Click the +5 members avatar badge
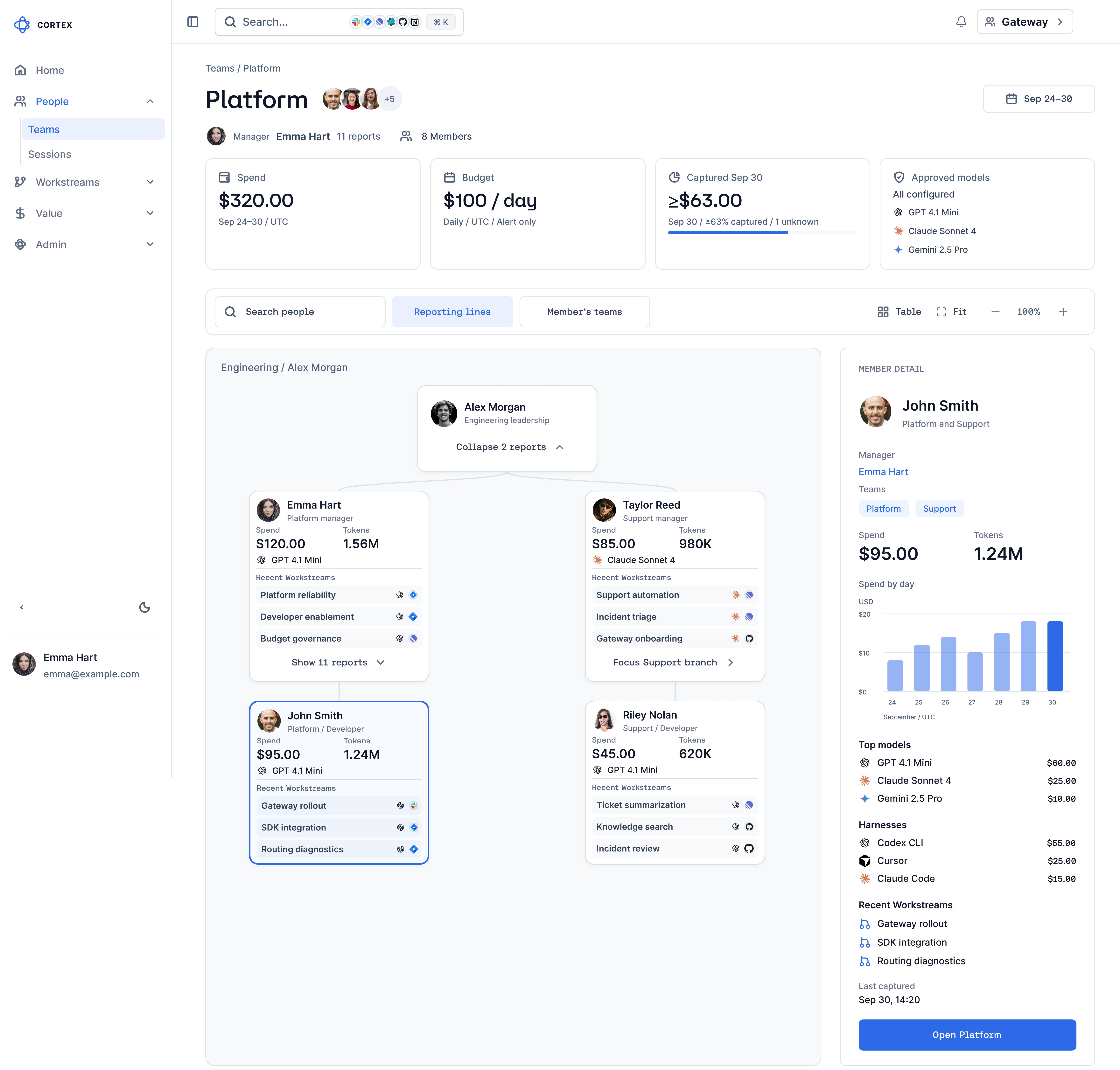Image resolution: width=1120 pixels, height=1070 pixels. (x=390, y=99)
